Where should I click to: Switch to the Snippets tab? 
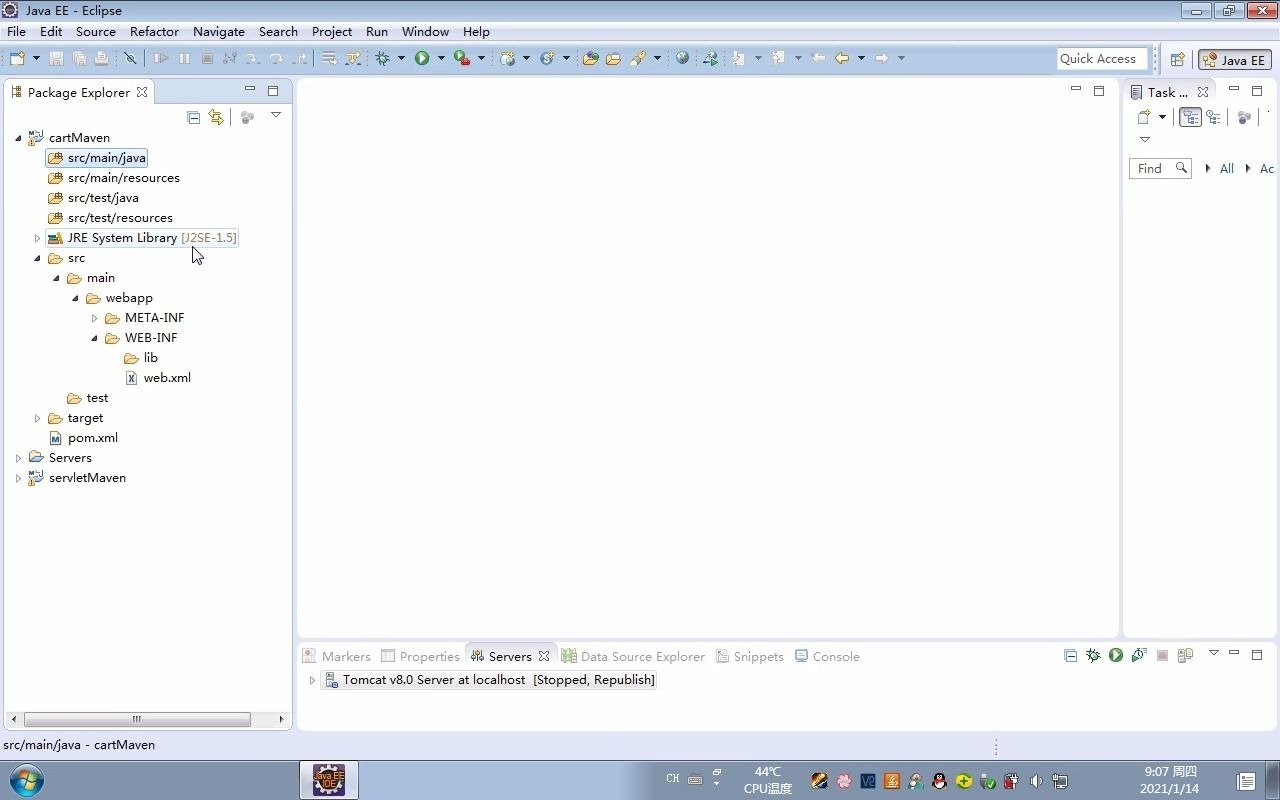point(750,656)
